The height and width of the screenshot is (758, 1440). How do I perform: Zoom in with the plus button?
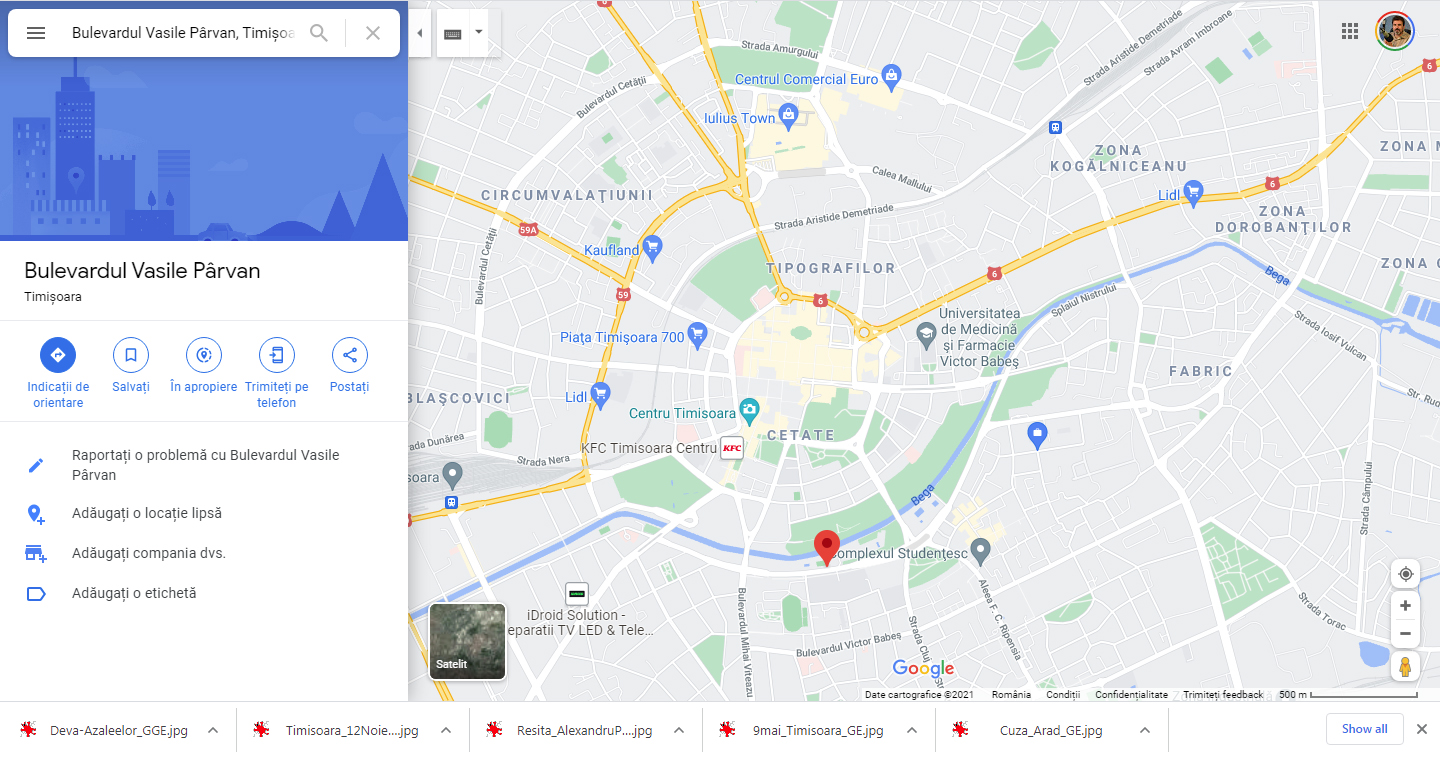(1405, 606)
